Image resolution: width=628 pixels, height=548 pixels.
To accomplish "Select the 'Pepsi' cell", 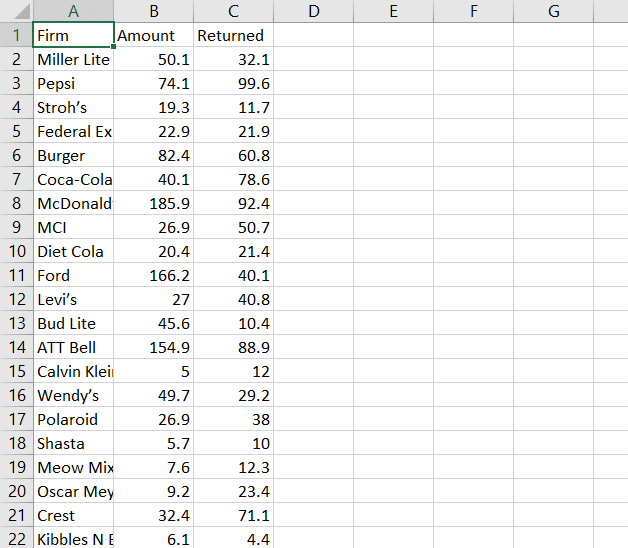I will tap(73, 83).
